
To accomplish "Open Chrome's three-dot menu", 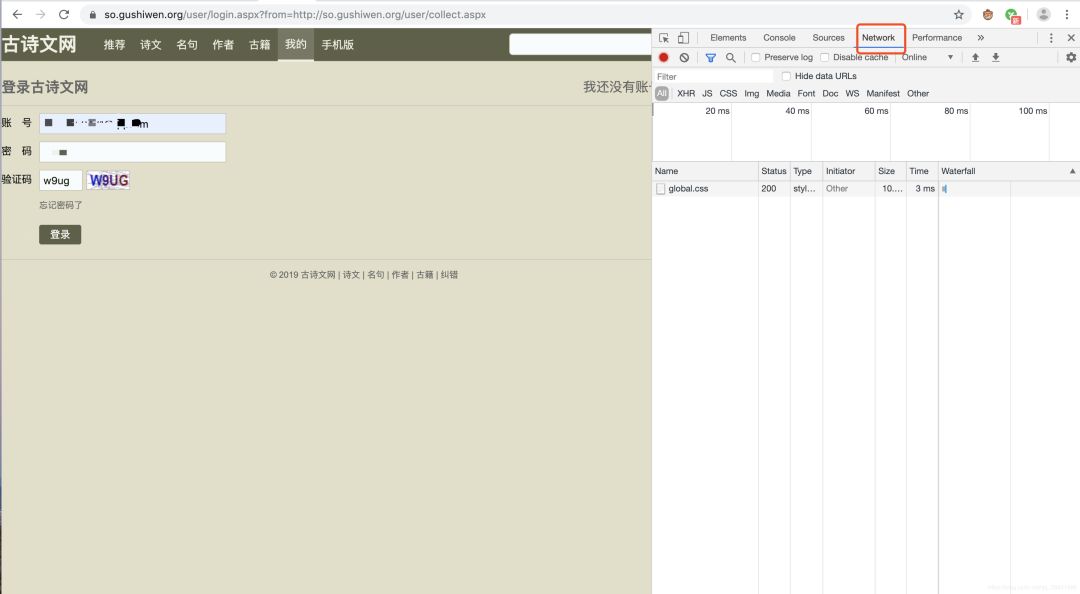I will [x=1067, y=14].
